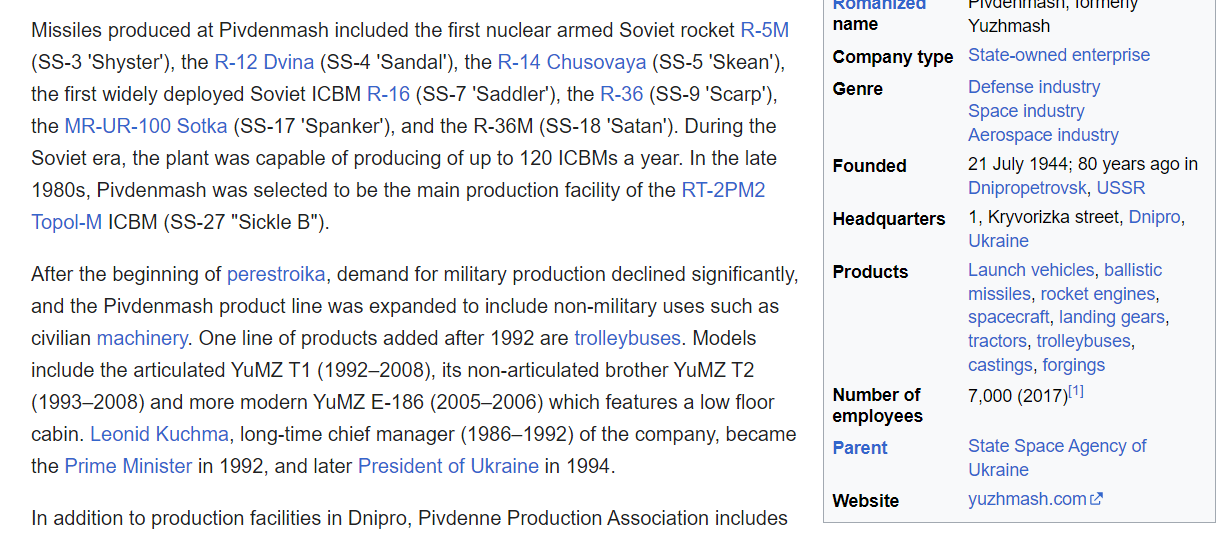The image size is (1232, 535).
Task: Jump to citation [1] for employees
Action: point(1076,391)
